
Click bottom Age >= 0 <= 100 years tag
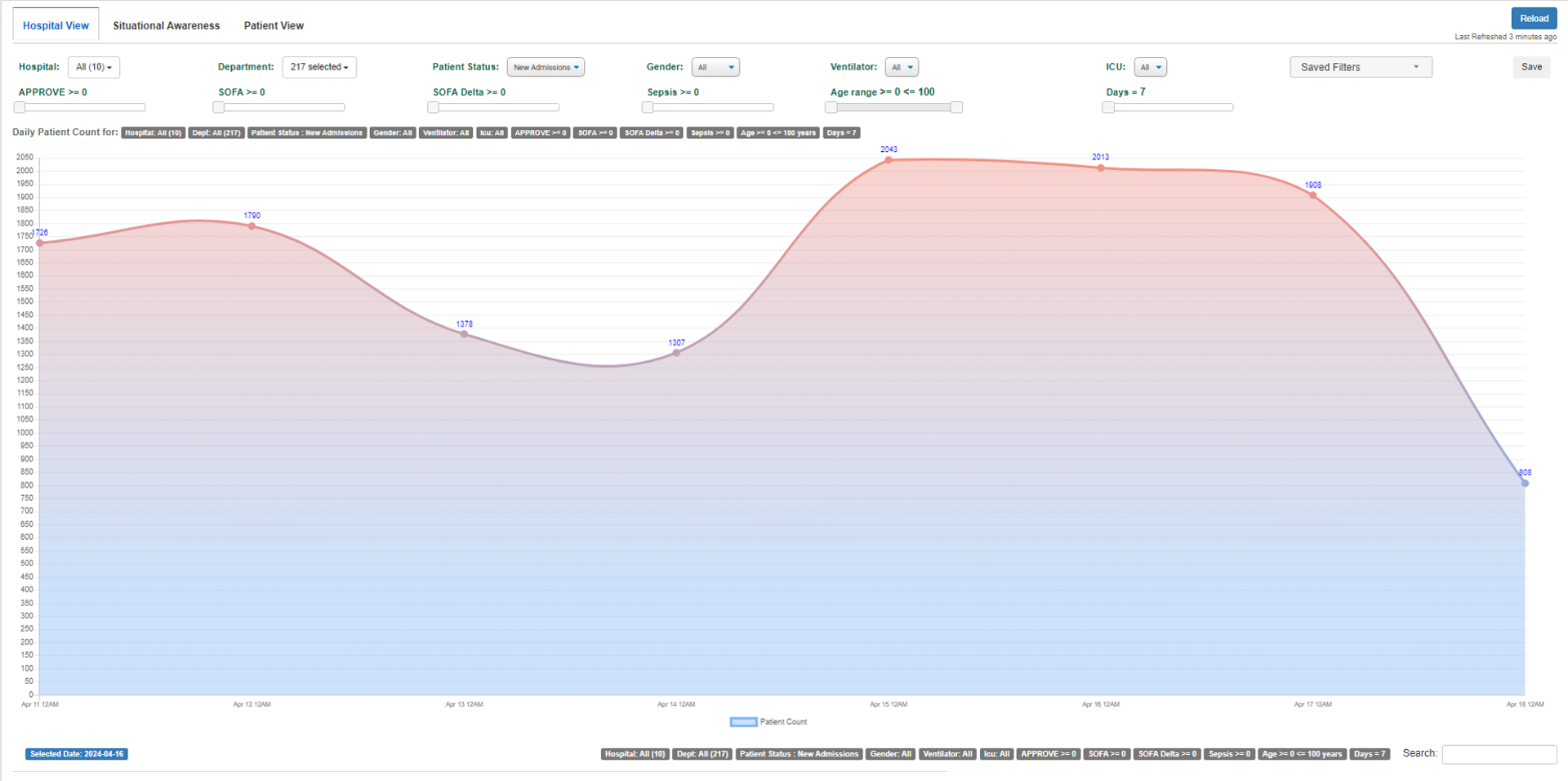[x=1302, y=754]
